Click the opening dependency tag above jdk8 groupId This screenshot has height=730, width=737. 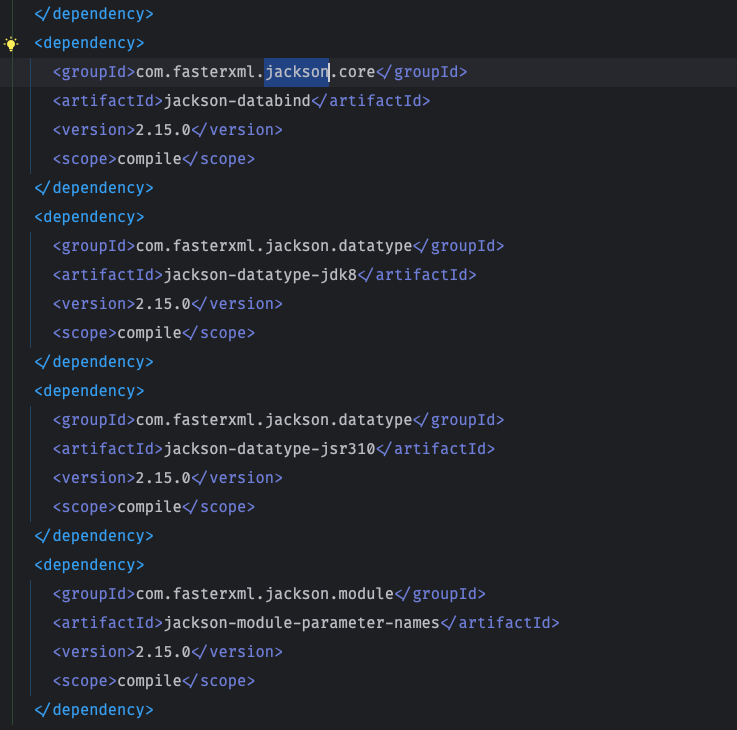[89, 217]
